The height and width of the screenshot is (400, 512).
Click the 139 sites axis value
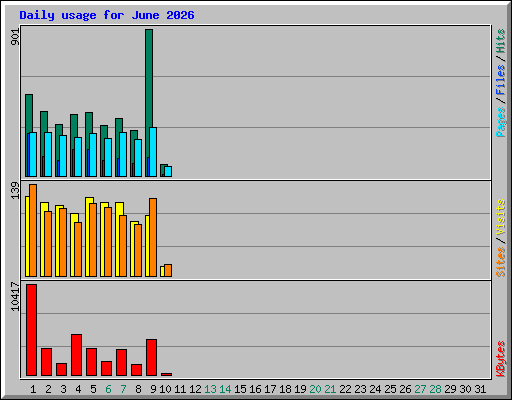(15, 191)
